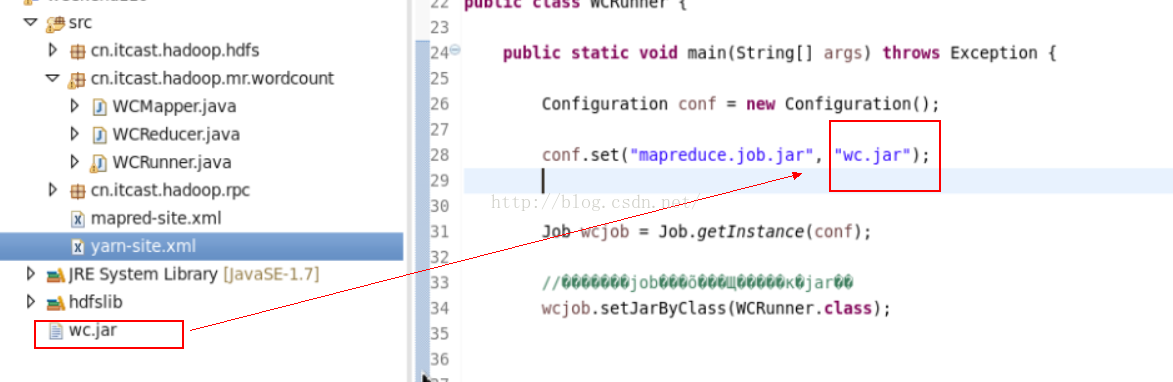Click wcjob.setJarByClass on line 34
This screenshot has height=382, width=1173.
tap(634, 308)
